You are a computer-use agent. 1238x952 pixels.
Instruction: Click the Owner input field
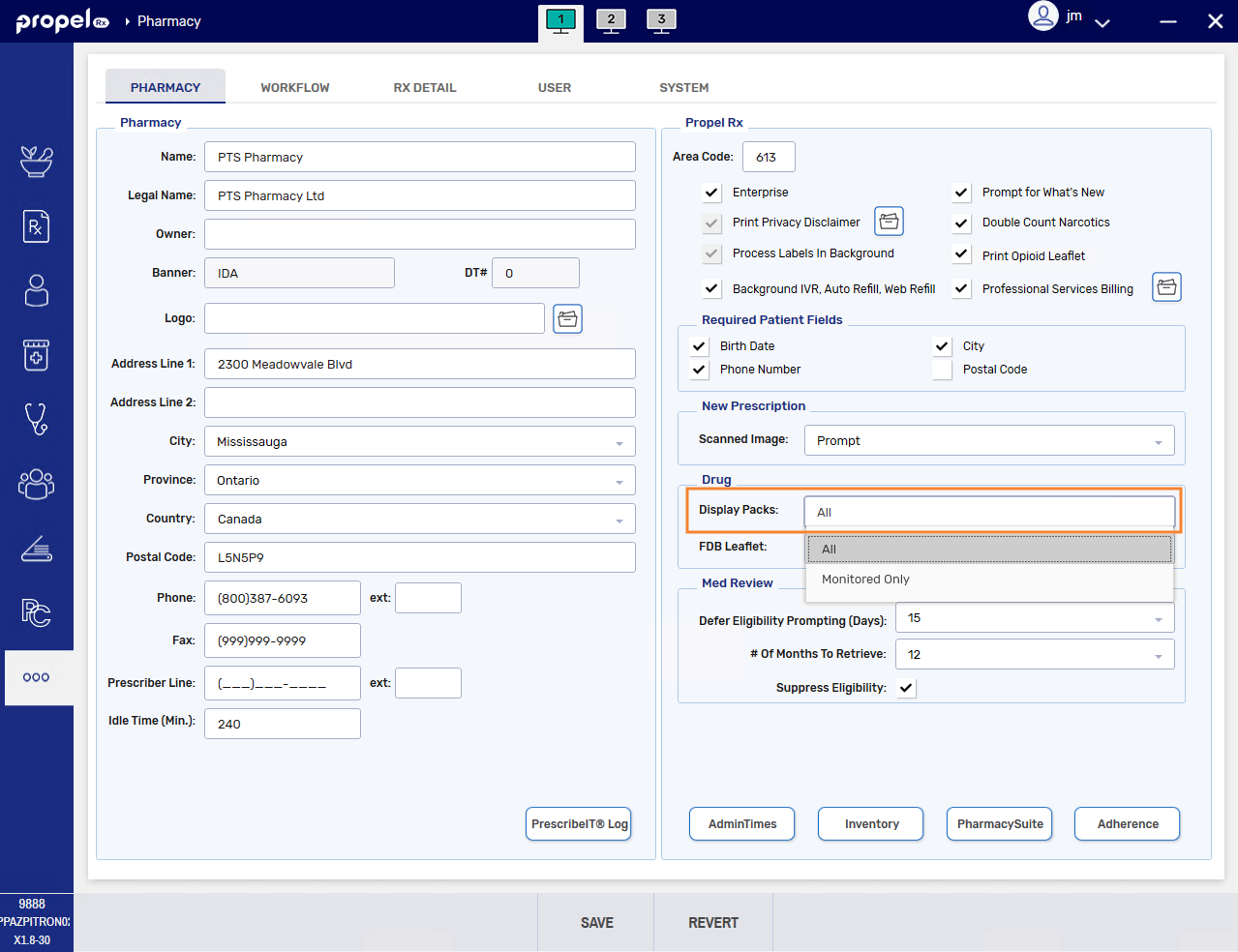click(x=420, y=234)
